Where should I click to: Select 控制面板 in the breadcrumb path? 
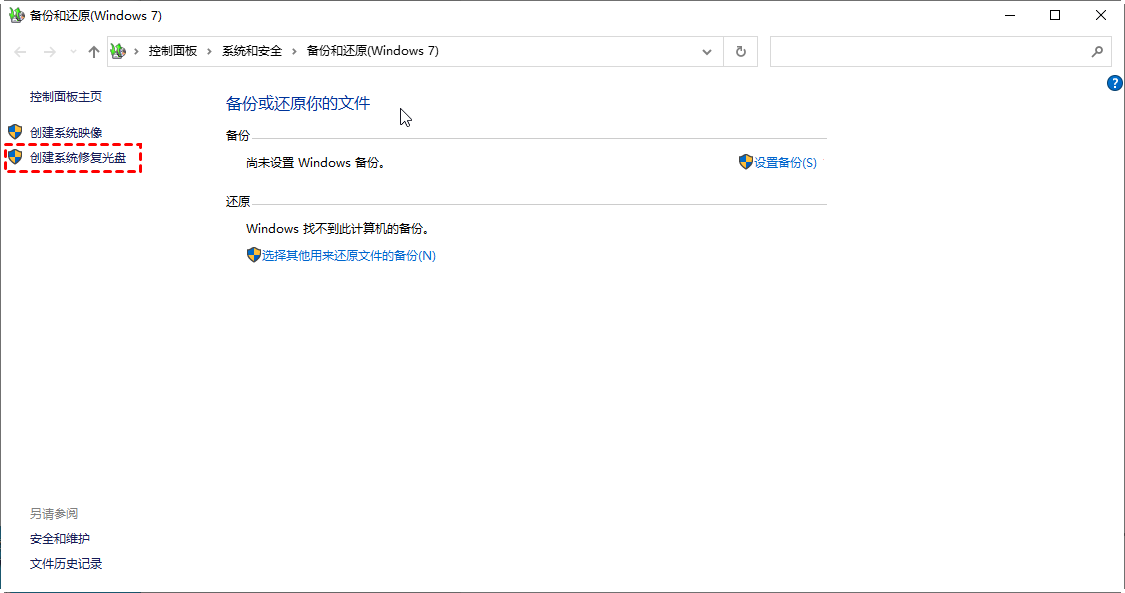(173, 51)
